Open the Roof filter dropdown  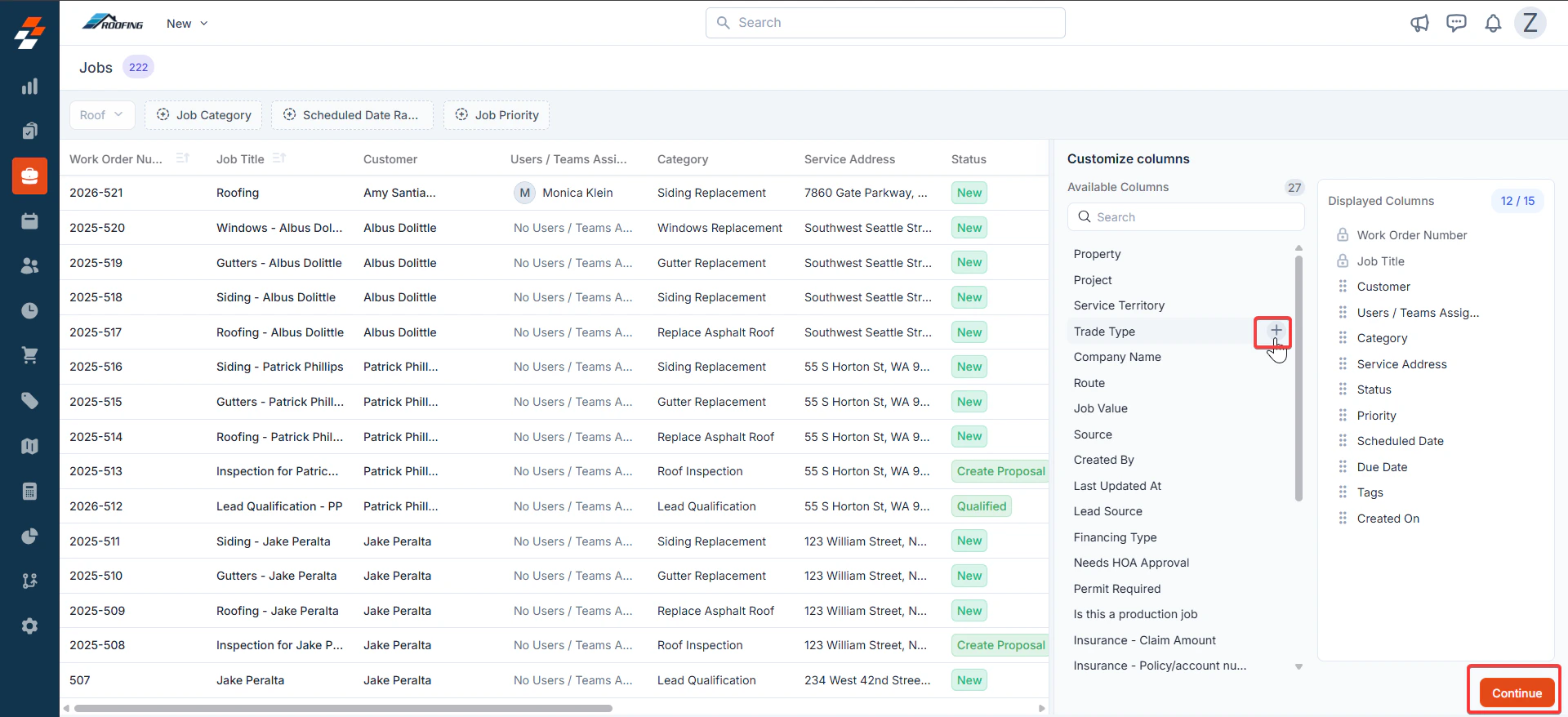[x=101, y=115]
